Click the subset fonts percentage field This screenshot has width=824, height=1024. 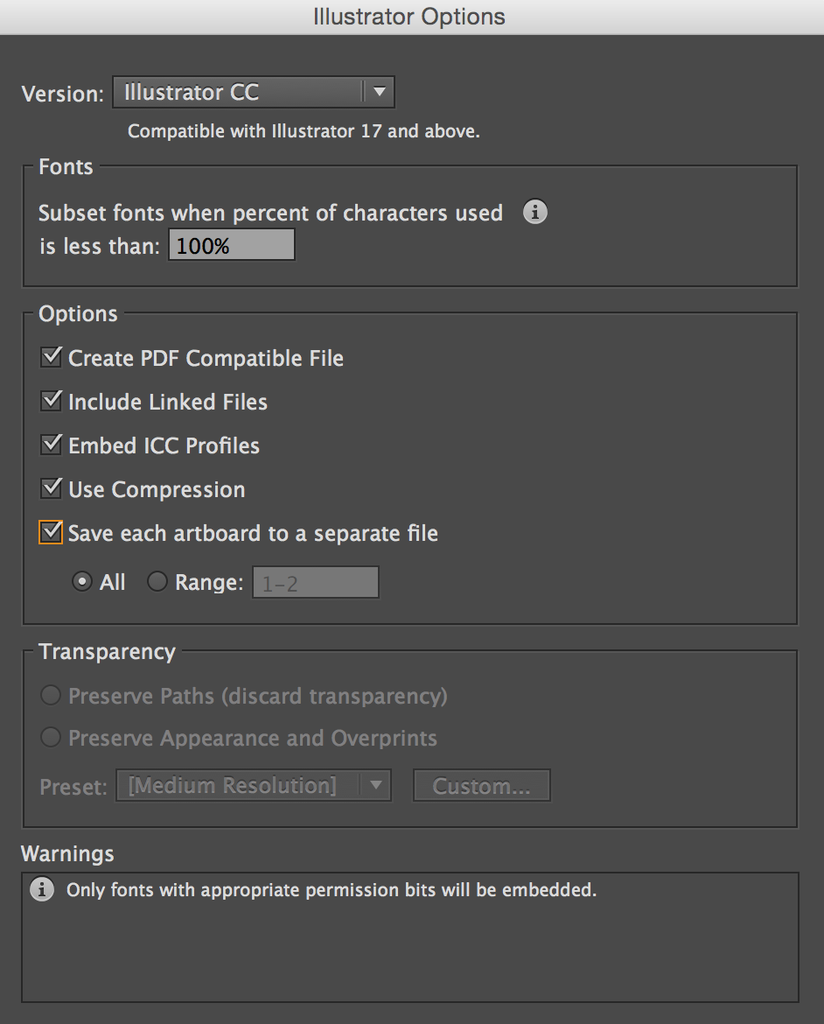coord(231,245)
